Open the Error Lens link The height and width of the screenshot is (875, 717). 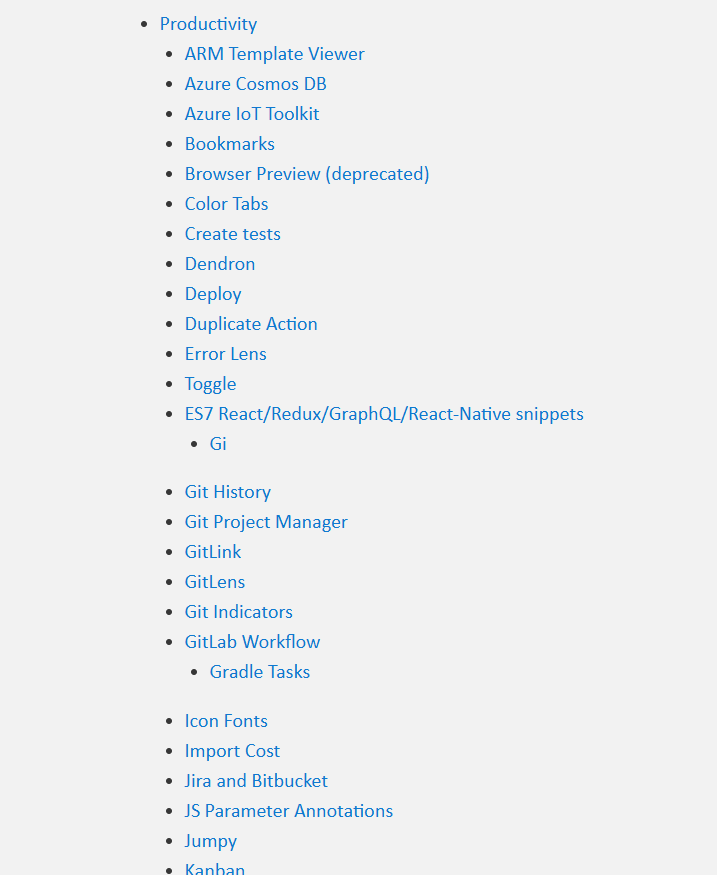pyautogui.click(x=226, y=354)
